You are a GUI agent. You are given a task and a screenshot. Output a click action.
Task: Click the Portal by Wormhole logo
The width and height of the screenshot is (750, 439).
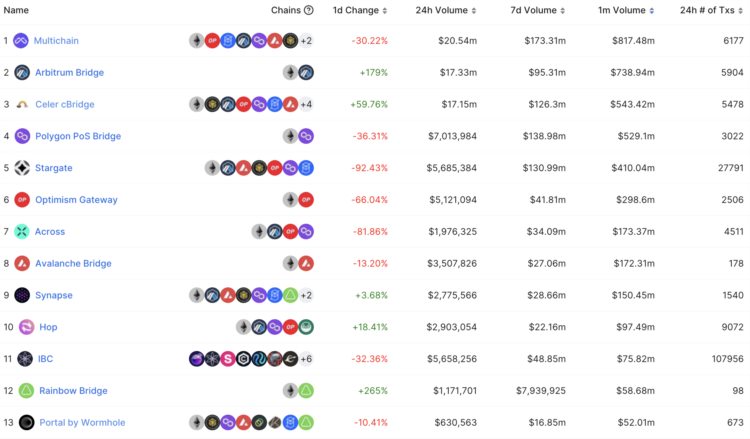[x=26, y=422]
